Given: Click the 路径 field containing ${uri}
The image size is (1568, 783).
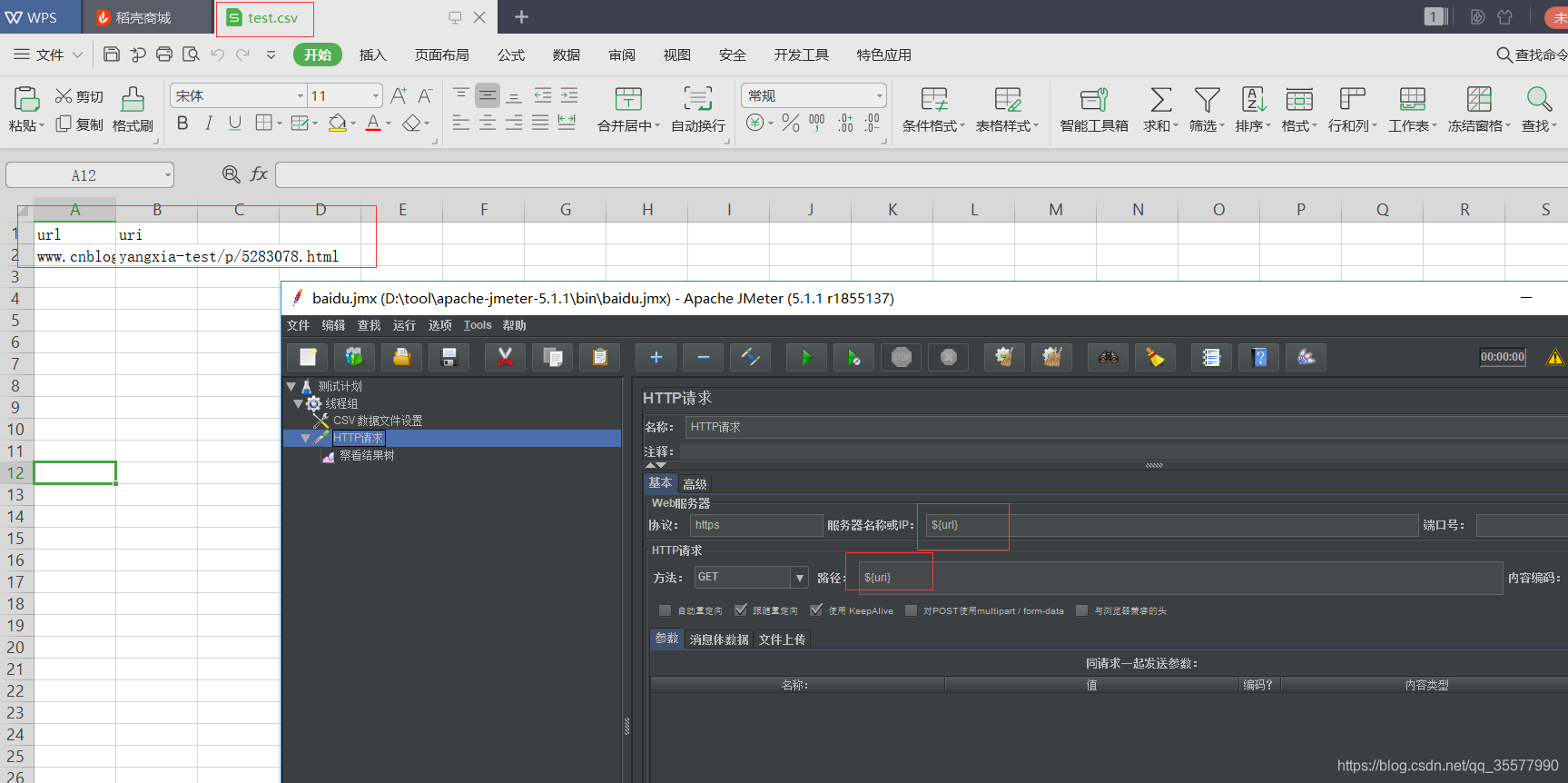Looking at the screenshot, I should click(x=1180, y=578).
